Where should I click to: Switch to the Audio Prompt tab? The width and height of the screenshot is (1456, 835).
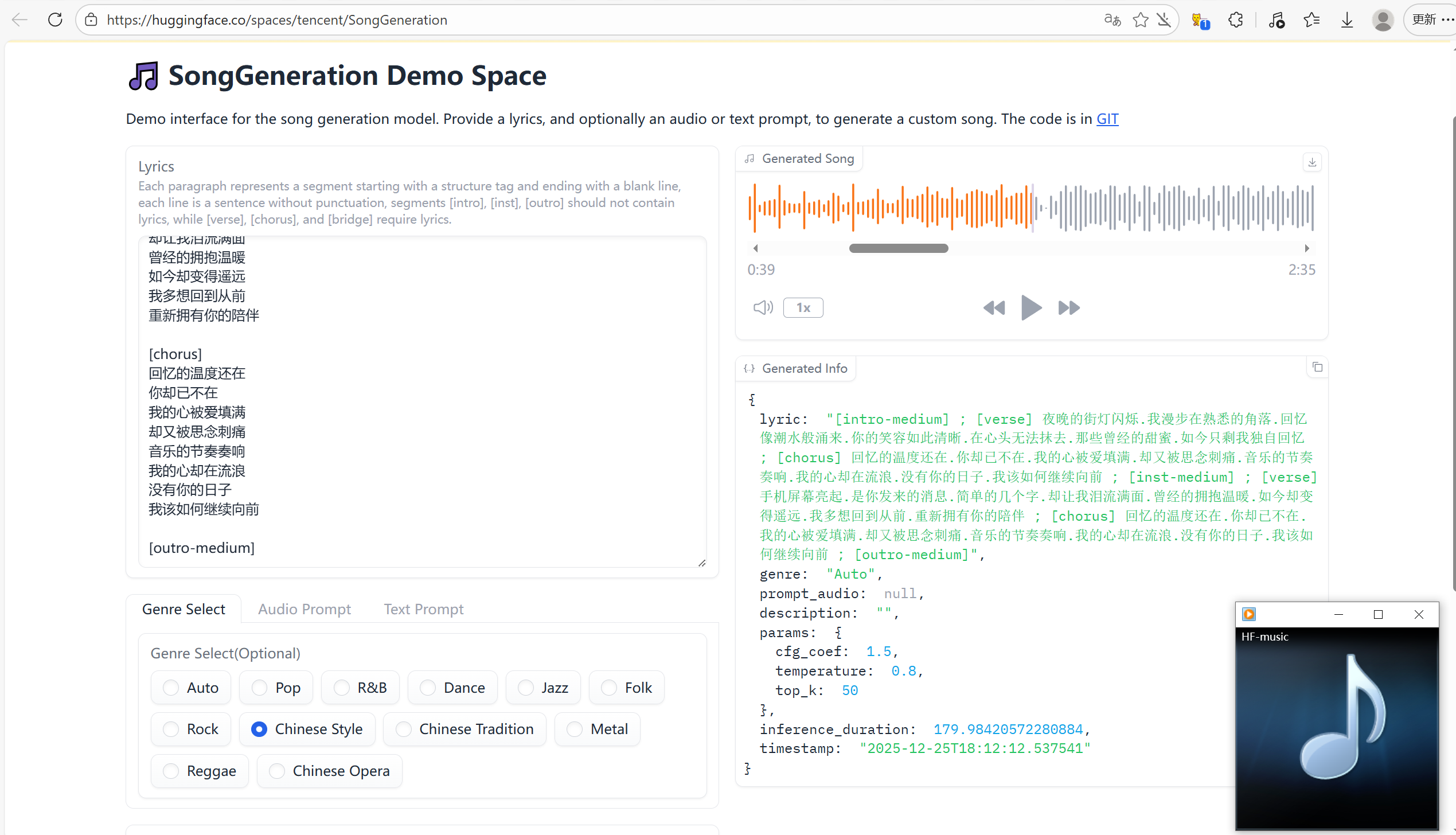pos(304,609)
